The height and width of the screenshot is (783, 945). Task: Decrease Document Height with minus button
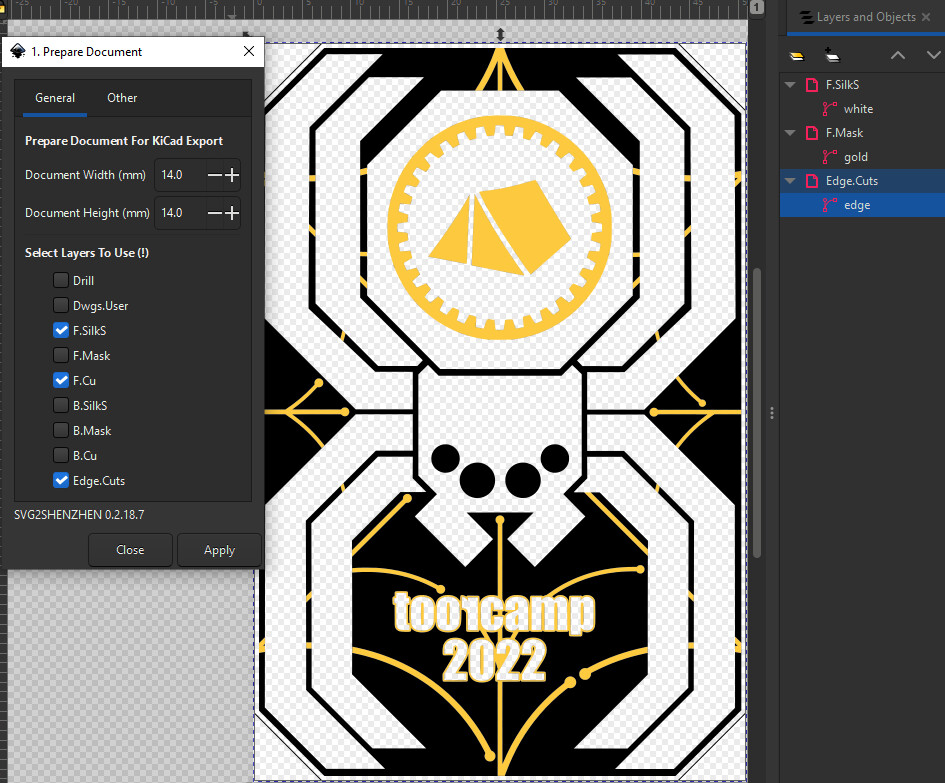pos(215,213)
